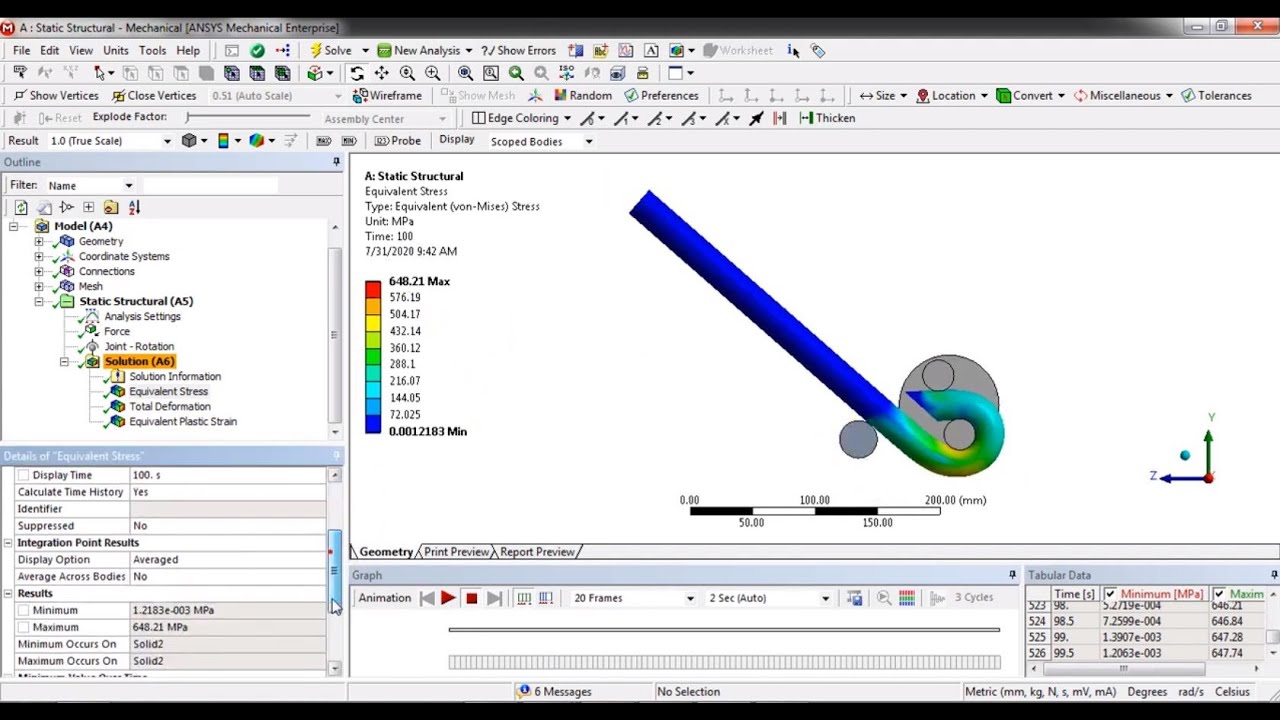The width and height of the screenshot is (1280, 720).
Task: Click the Play animation button
Action: [447, 598]
